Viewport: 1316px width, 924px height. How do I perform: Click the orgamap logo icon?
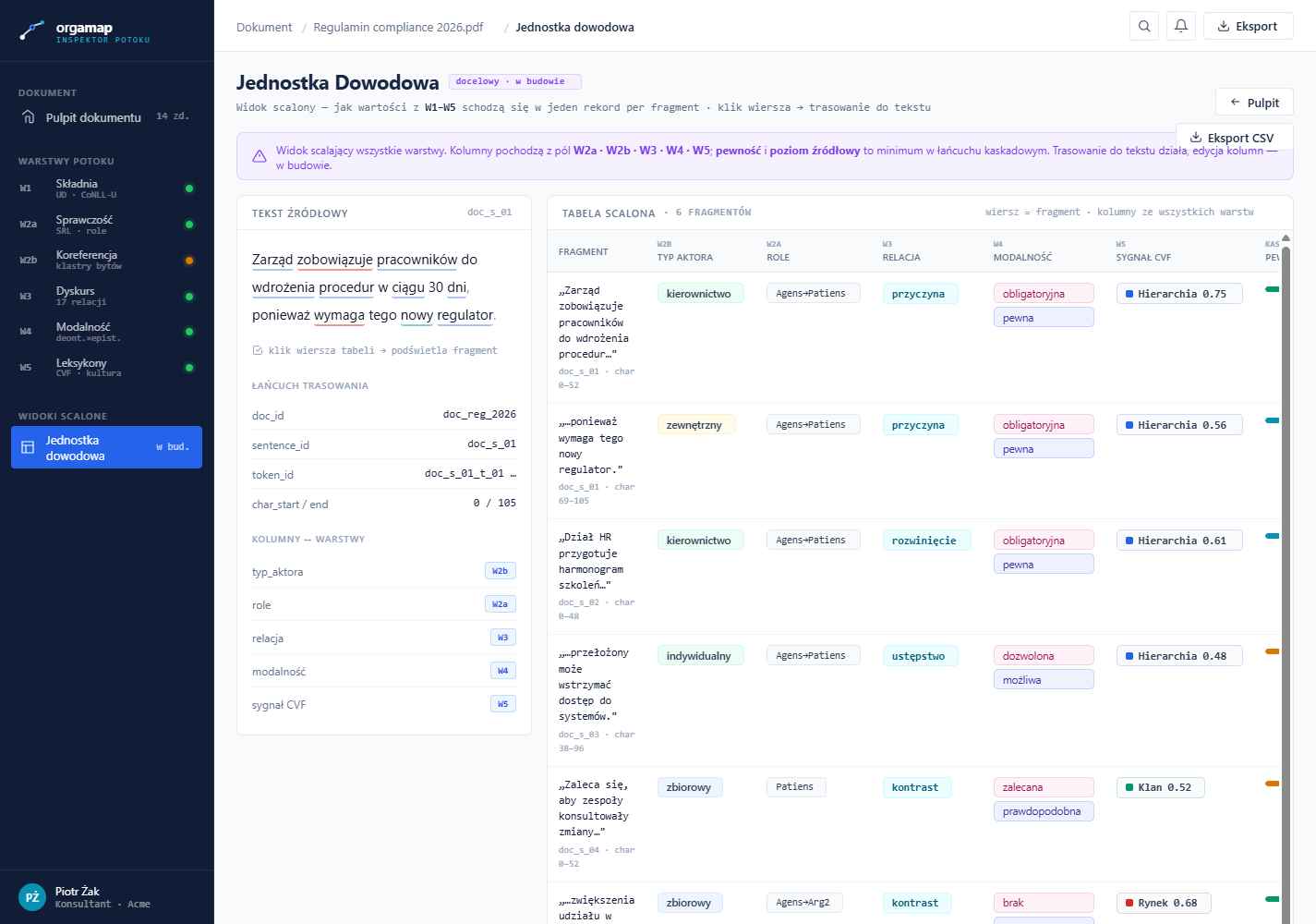pyautogui.click(x=31, y=30)
